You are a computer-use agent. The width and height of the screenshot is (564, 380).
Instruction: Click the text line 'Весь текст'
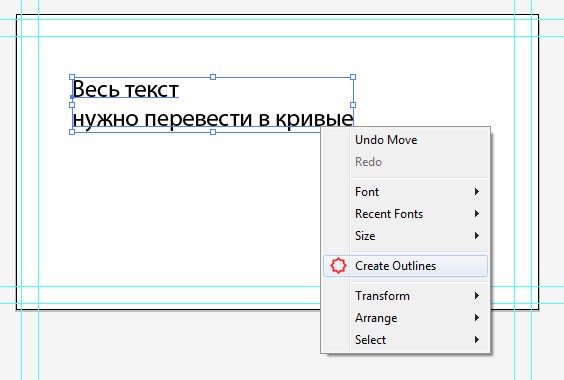coord(126,89)
